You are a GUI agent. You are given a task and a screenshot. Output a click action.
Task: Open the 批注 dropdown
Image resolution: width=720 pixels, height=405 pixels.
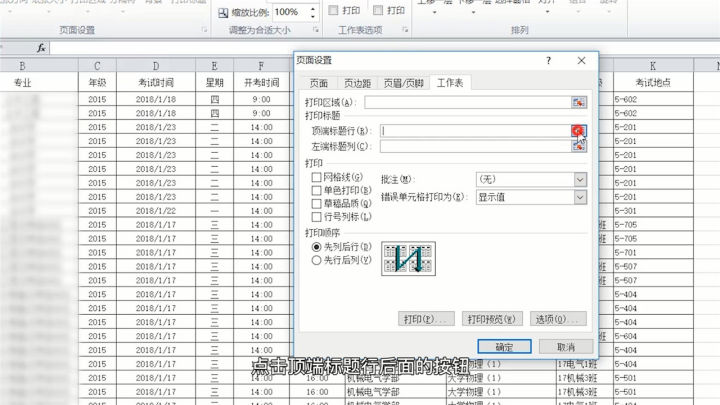pos(580,180)
